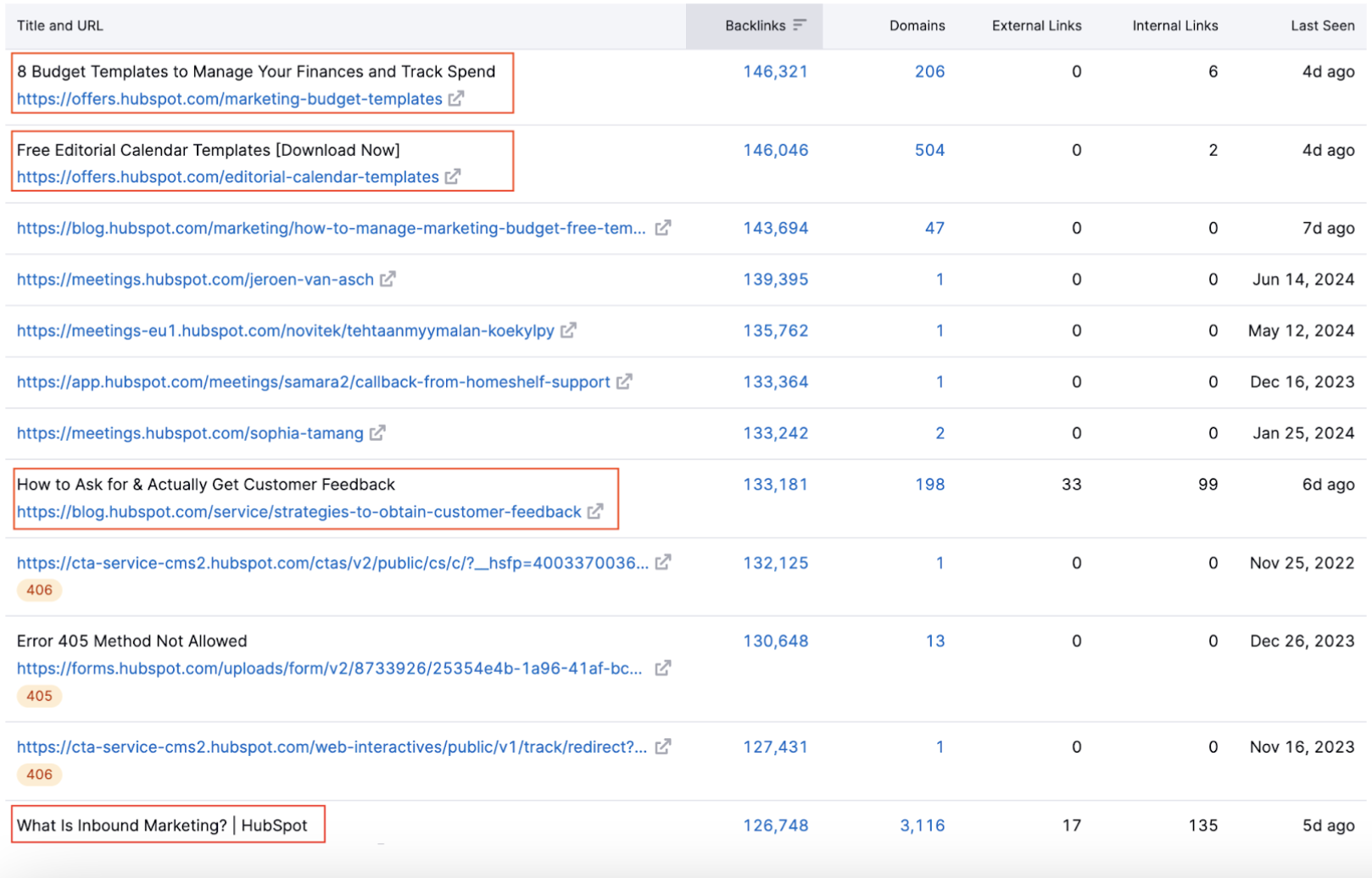The width and height of the screenshot is (1372, 878).
Task: Open app.hubspot.com meetings samara2 link
Action: 314,382
